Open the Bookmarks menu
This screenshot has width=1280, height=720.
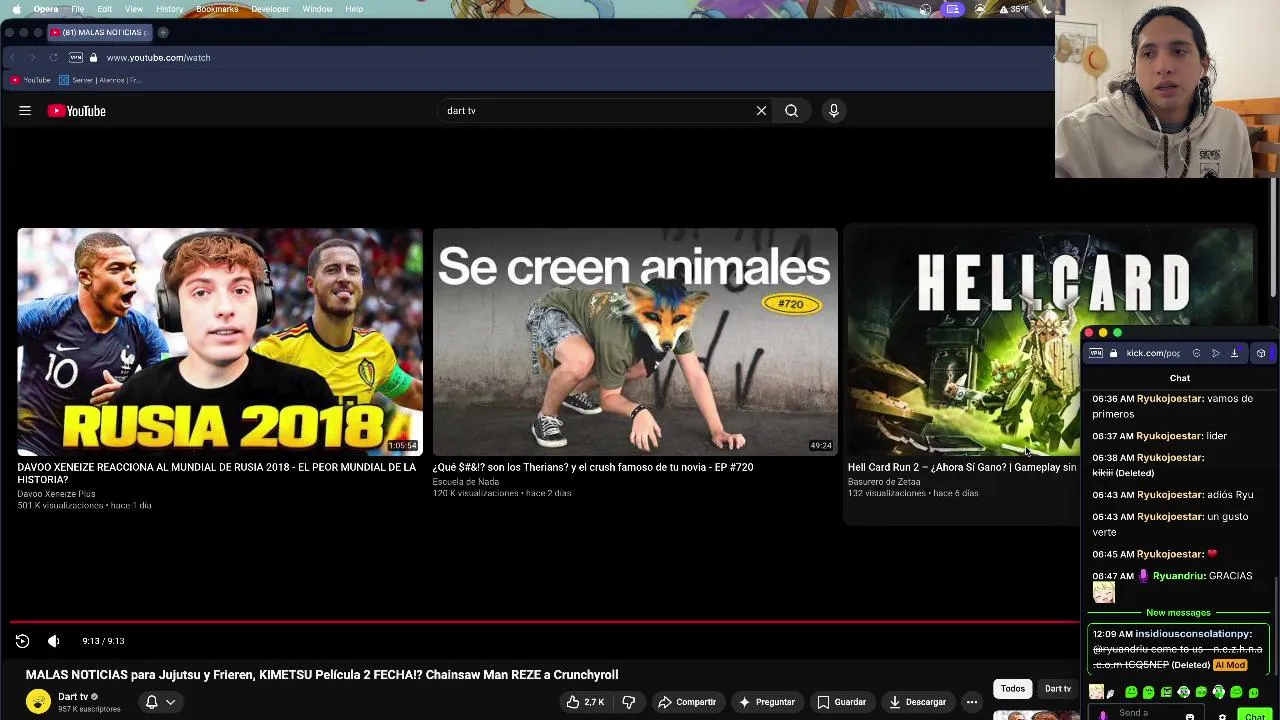coord(217,9)
